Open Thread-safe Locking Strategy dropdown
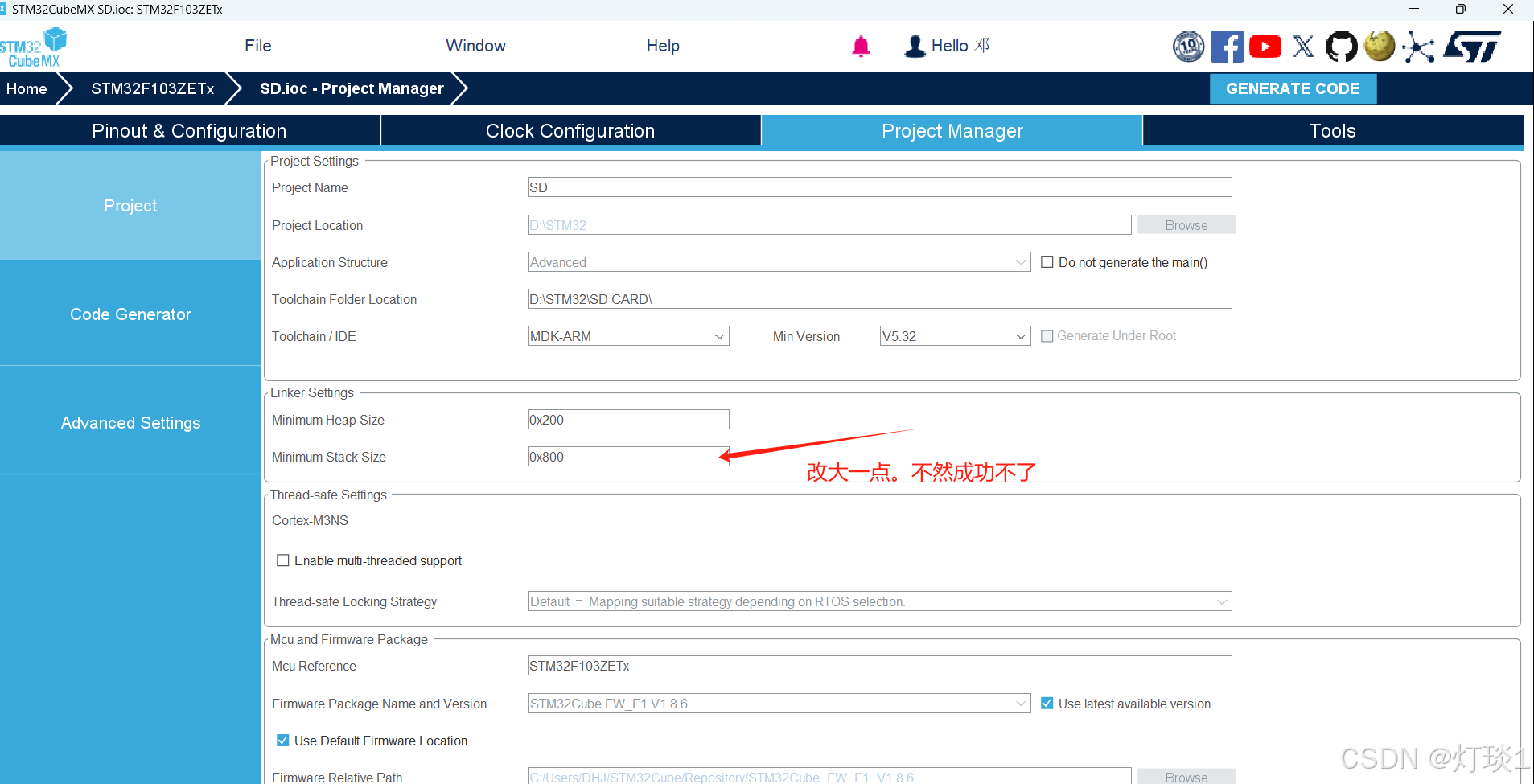The image size is (1534, 784). 880,601
